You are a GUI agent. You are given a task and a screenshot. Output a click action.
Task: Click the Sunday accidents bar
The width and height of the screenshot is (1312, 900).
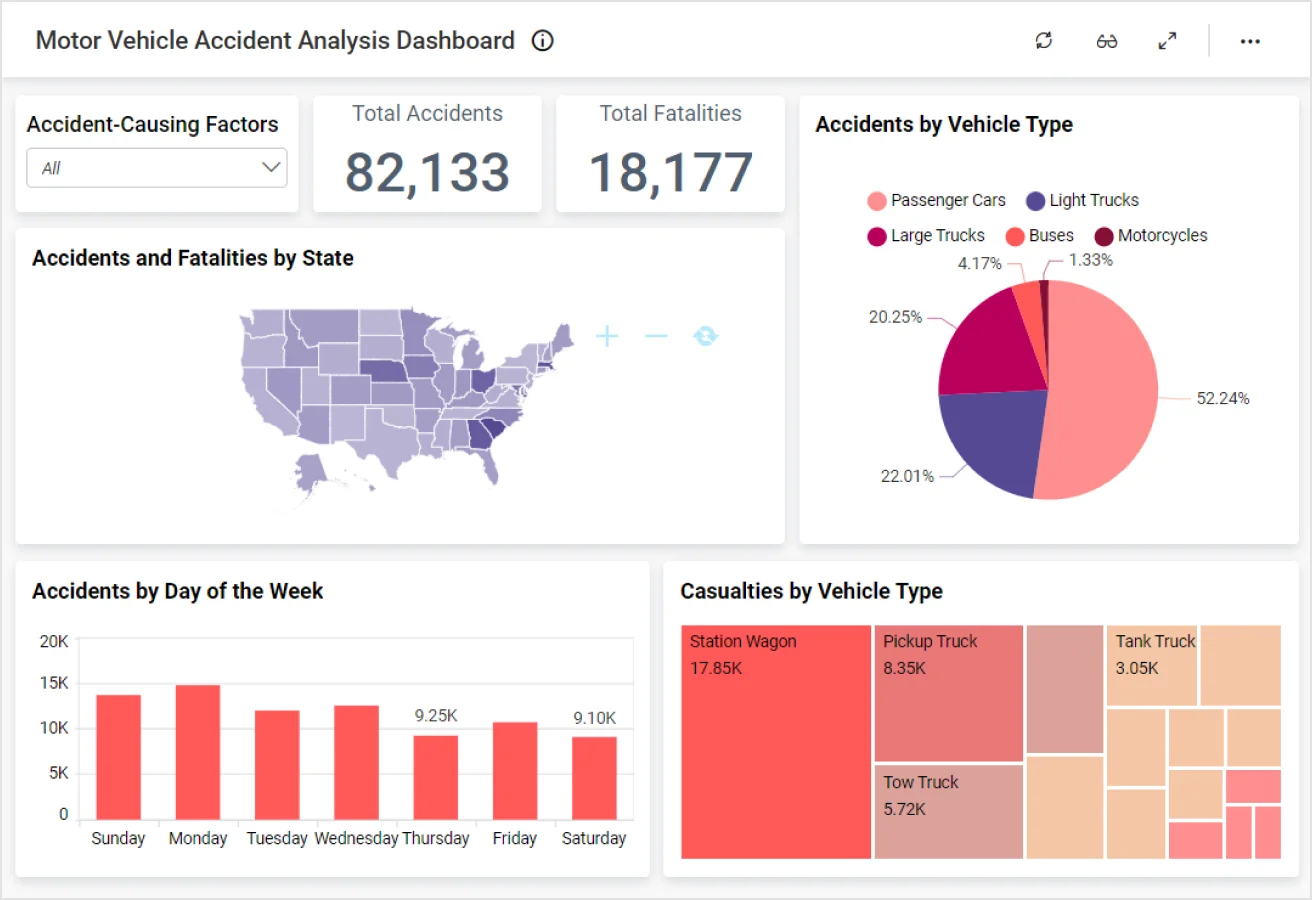[118, 757]
